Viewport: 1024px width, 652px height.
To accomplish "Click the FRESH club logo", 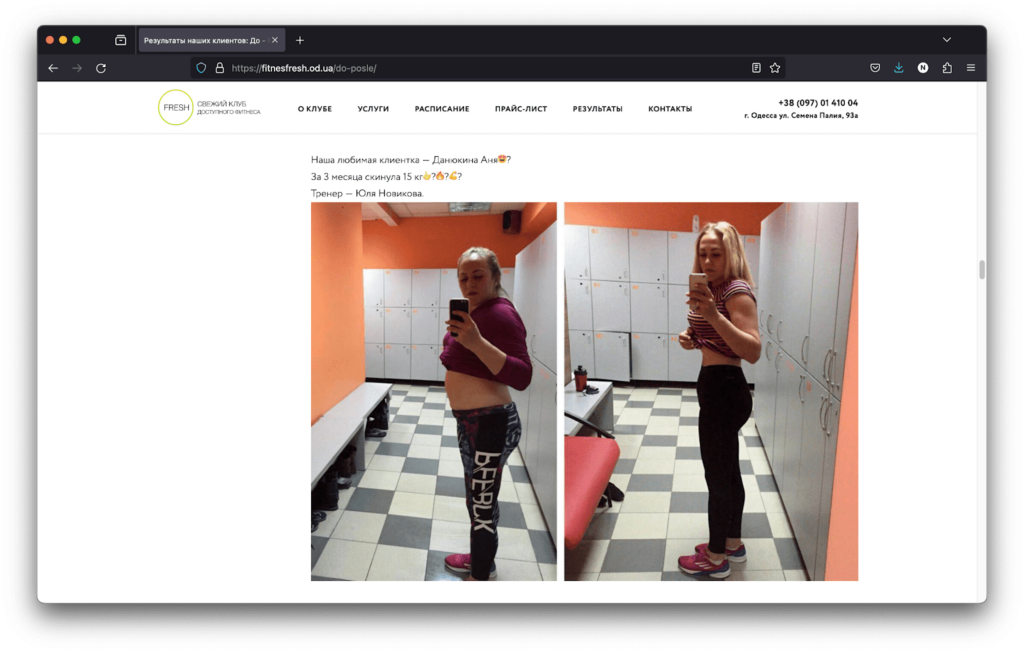I will [x=176, y=108].
